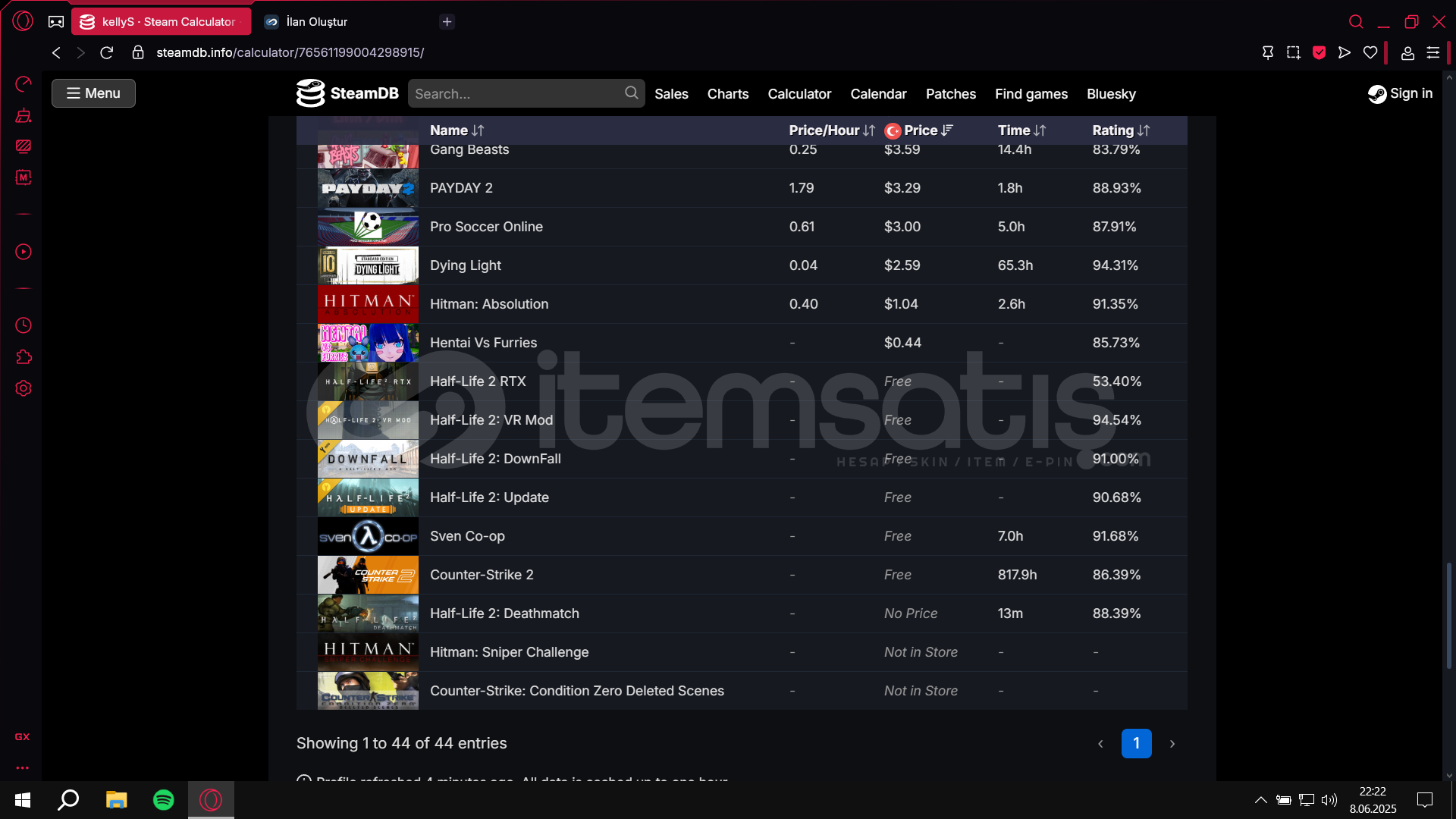Open the Counter-Strike 2 game thumbnail
This screenshot has width=1456, height=819.
point(368,575)
